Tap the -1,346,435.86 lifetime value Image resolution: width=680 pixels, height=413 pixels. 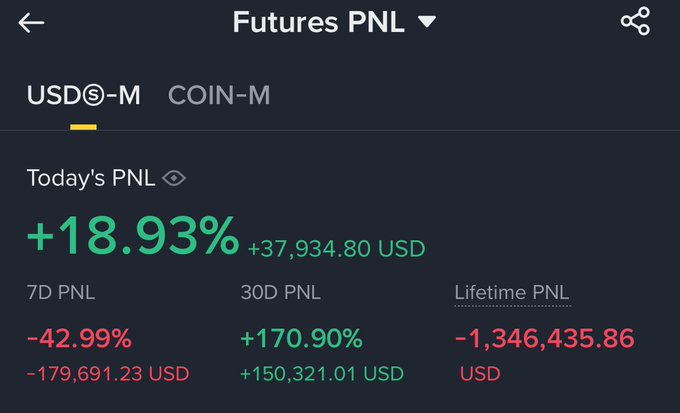[545, 338]
